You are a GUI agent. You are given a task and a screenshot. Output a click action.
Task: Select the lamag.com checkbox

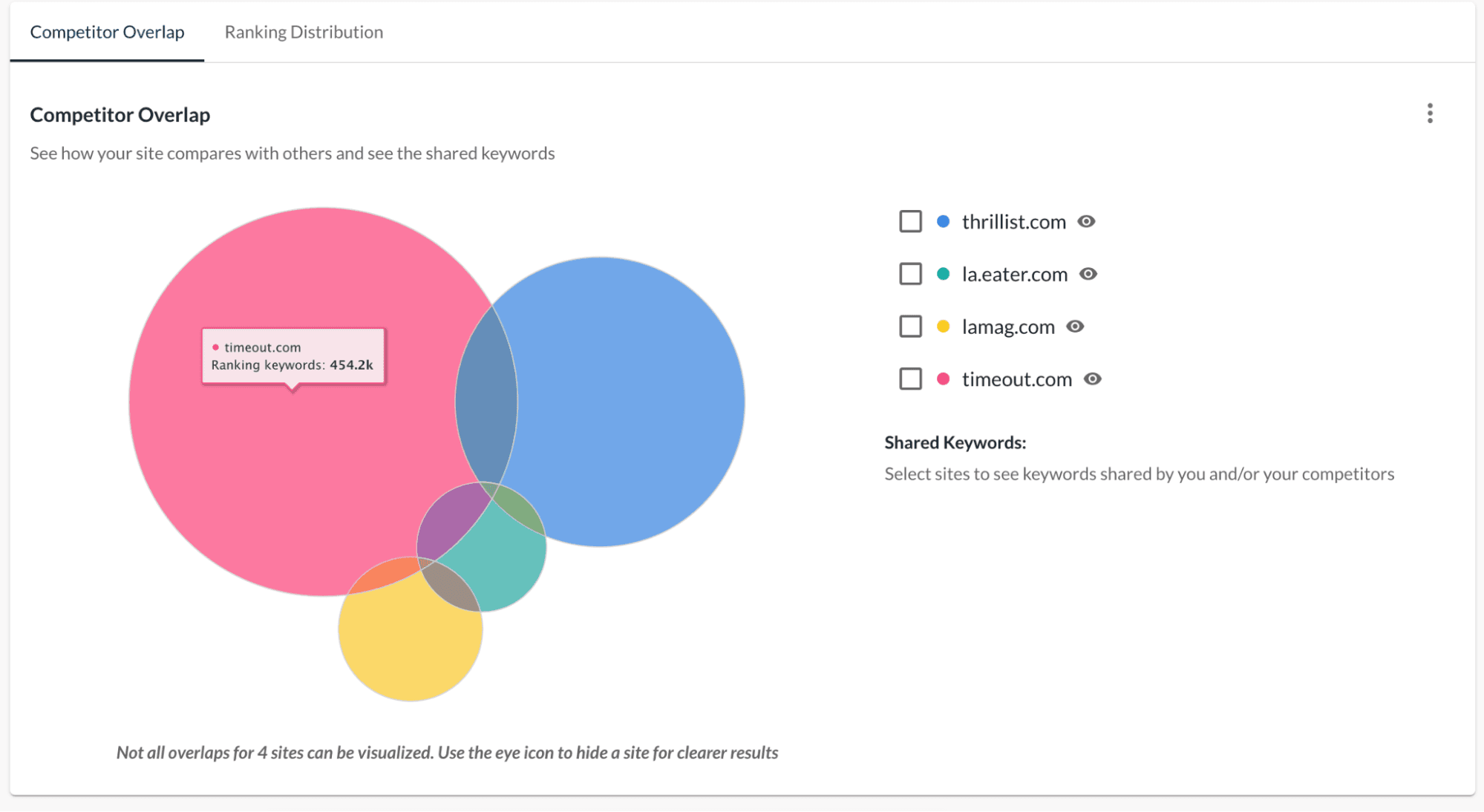(x=909, y=326)
